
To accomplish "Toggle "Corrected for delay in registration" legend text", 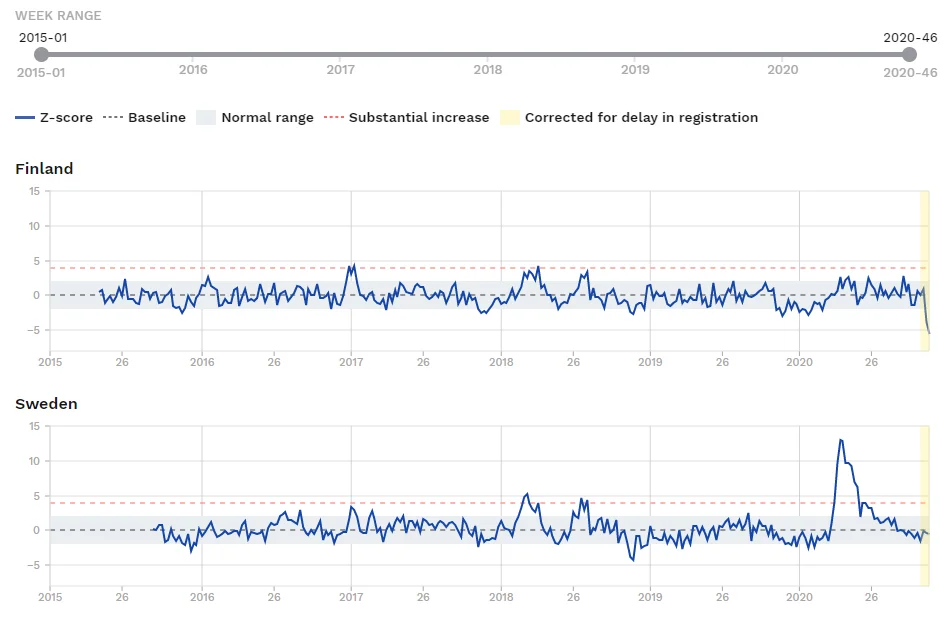I will coord(641,118).
